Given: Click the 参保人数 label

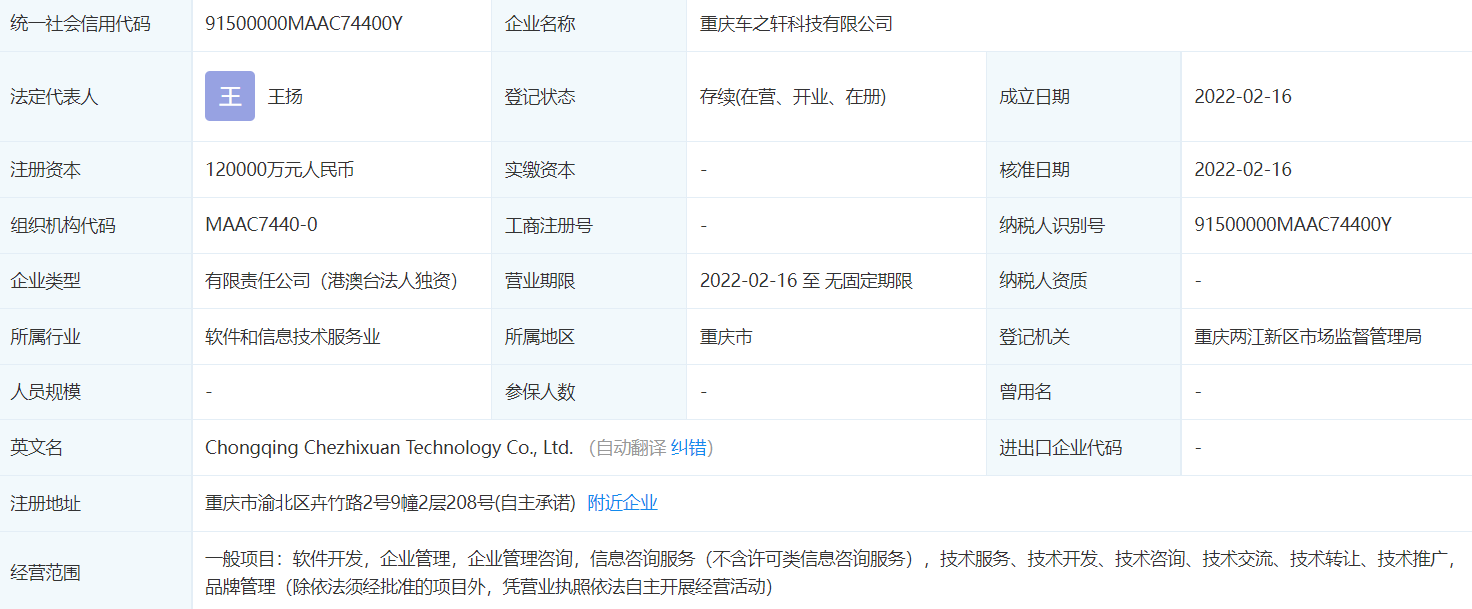Looking at the screenshot, I should pos(540,392).
